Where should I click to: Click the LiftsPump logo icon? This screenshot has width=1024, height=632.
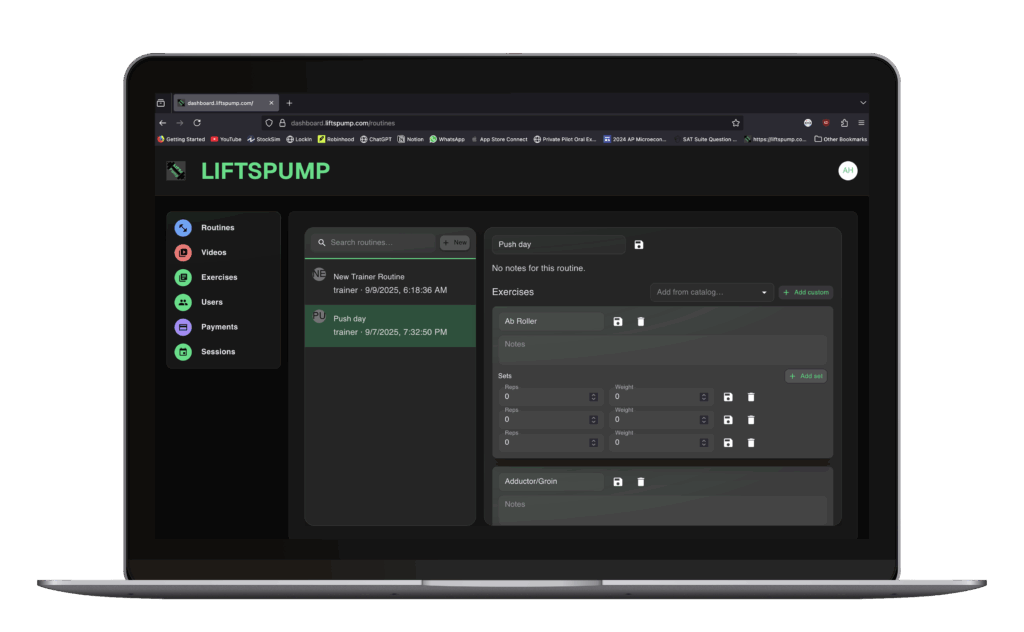pos(176,171)
